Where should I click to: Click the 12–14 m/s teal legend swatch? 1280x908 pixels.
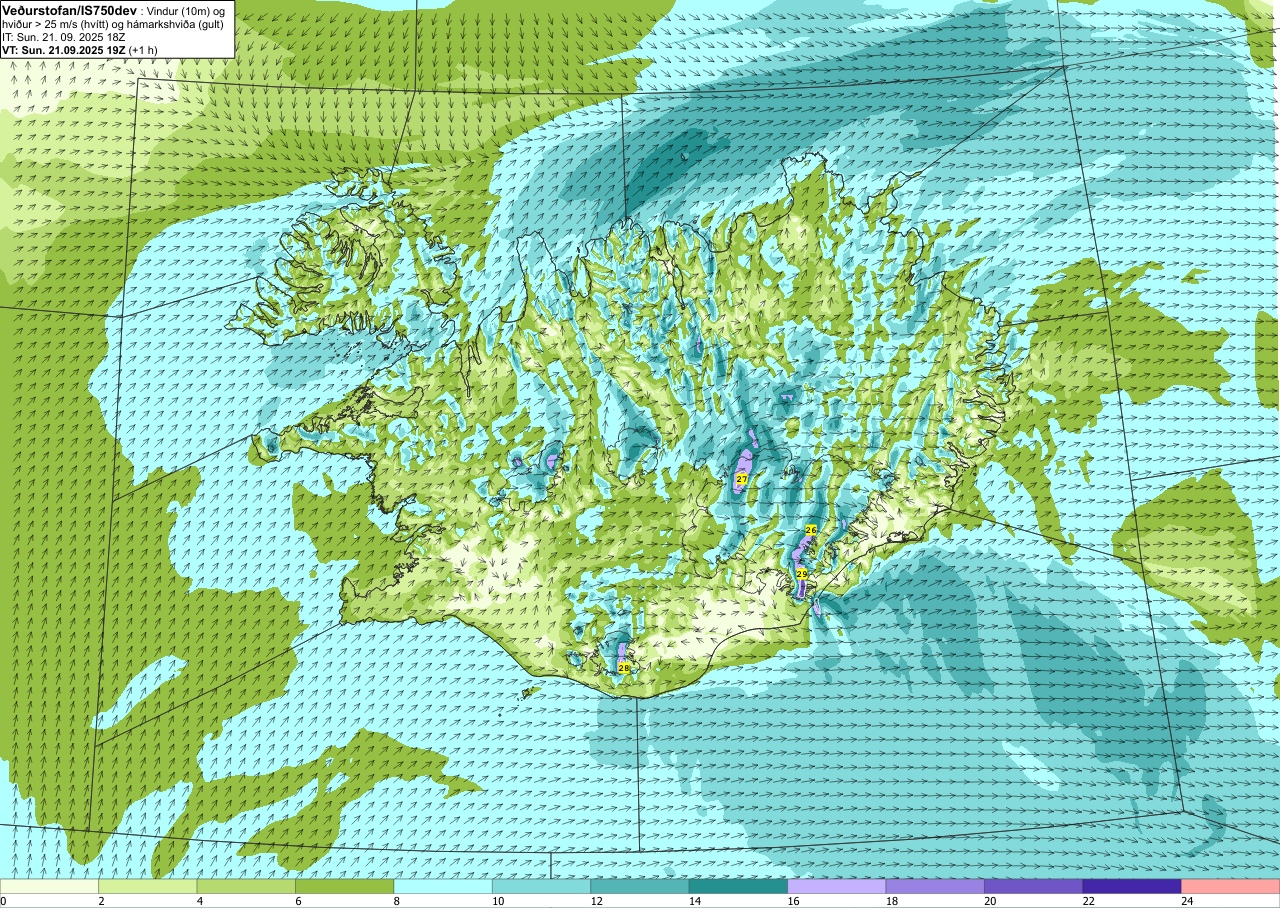640,886
